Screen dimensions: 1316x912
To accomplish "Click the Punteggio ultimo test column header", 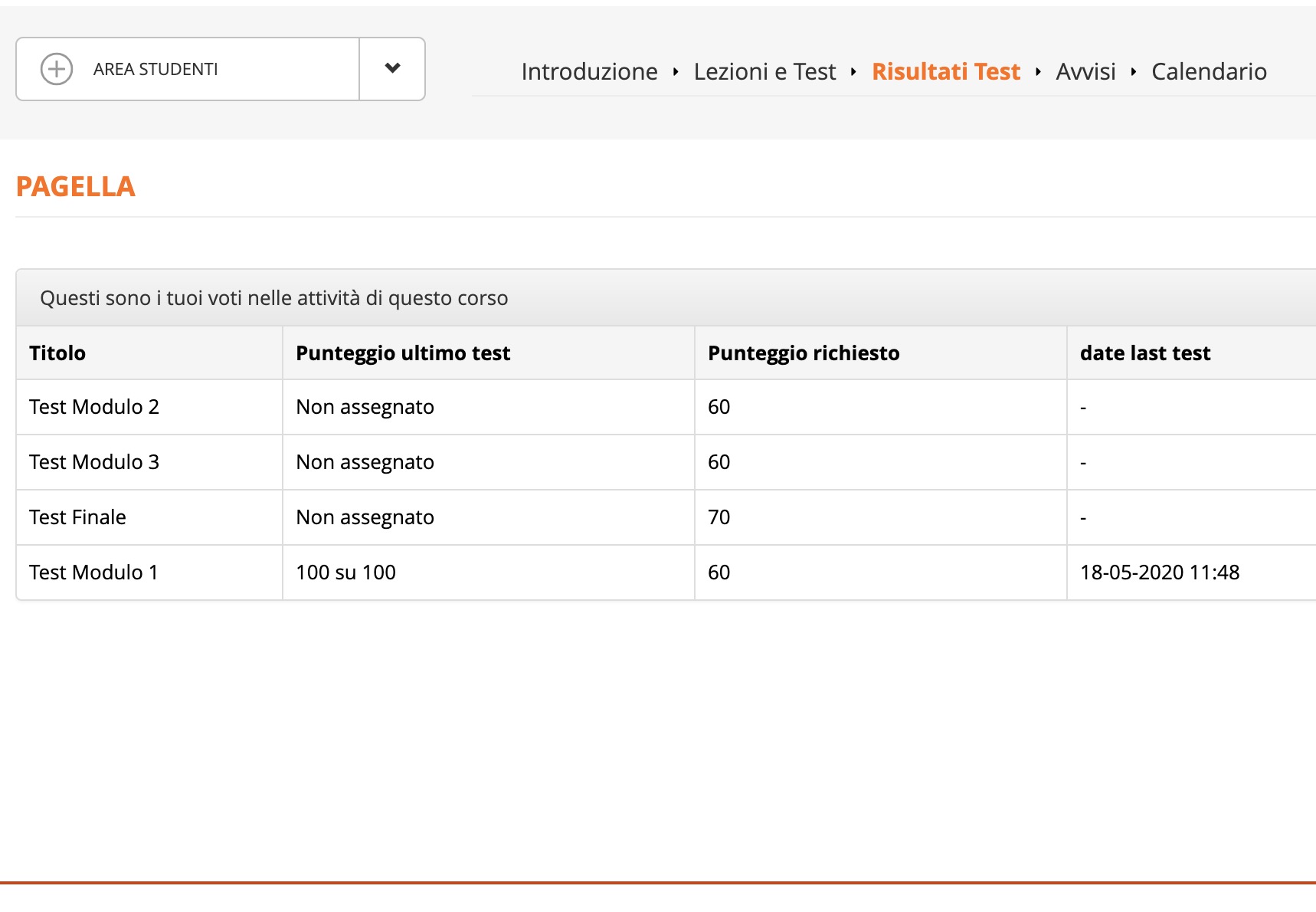I will [x=403, y=353].
